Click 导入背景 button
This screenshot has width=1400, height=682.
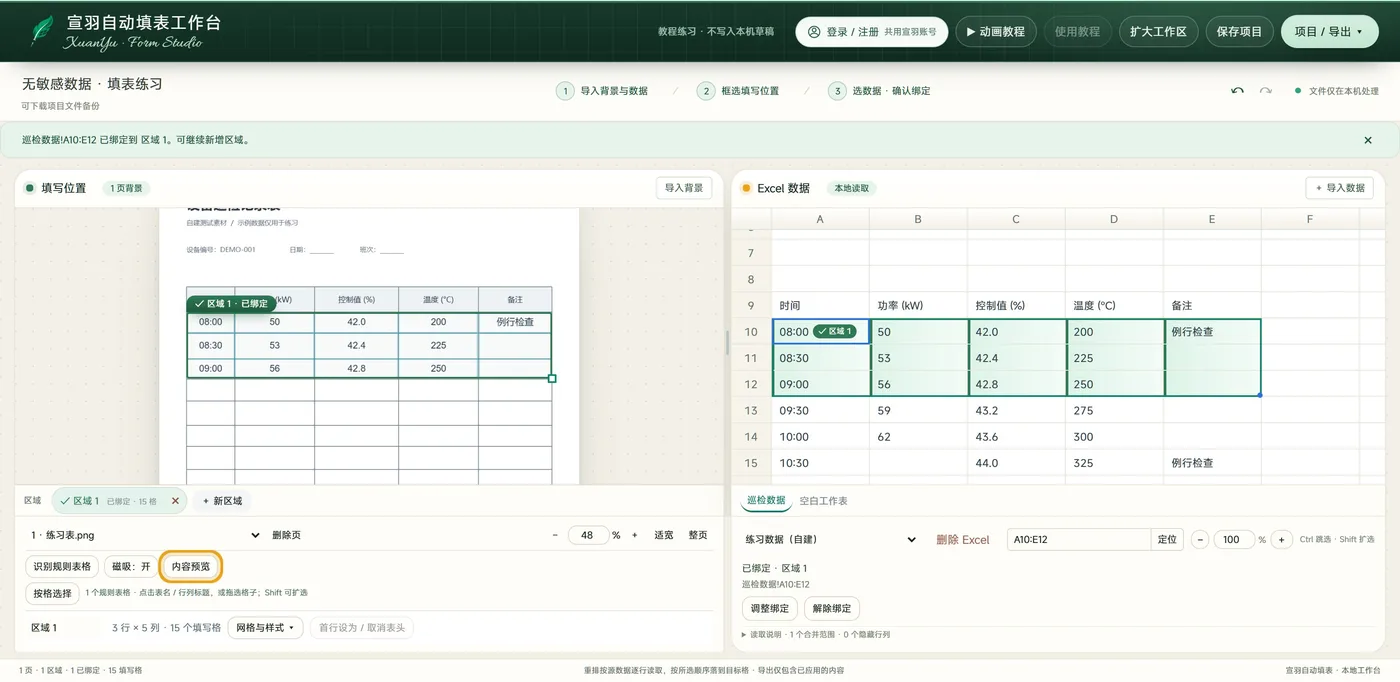(x=684, y=188)
